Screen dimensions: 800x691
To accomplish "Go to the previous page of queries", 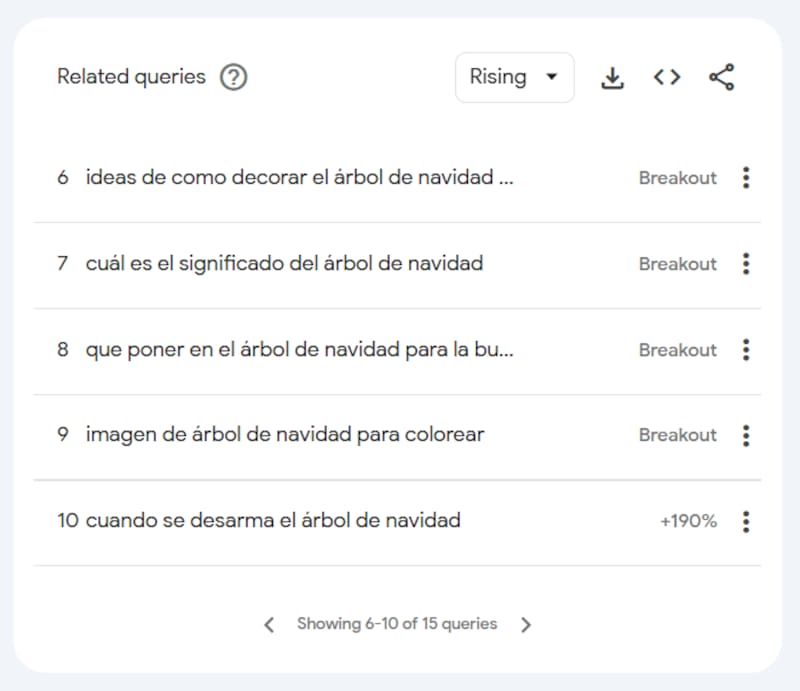I will 268,624.
